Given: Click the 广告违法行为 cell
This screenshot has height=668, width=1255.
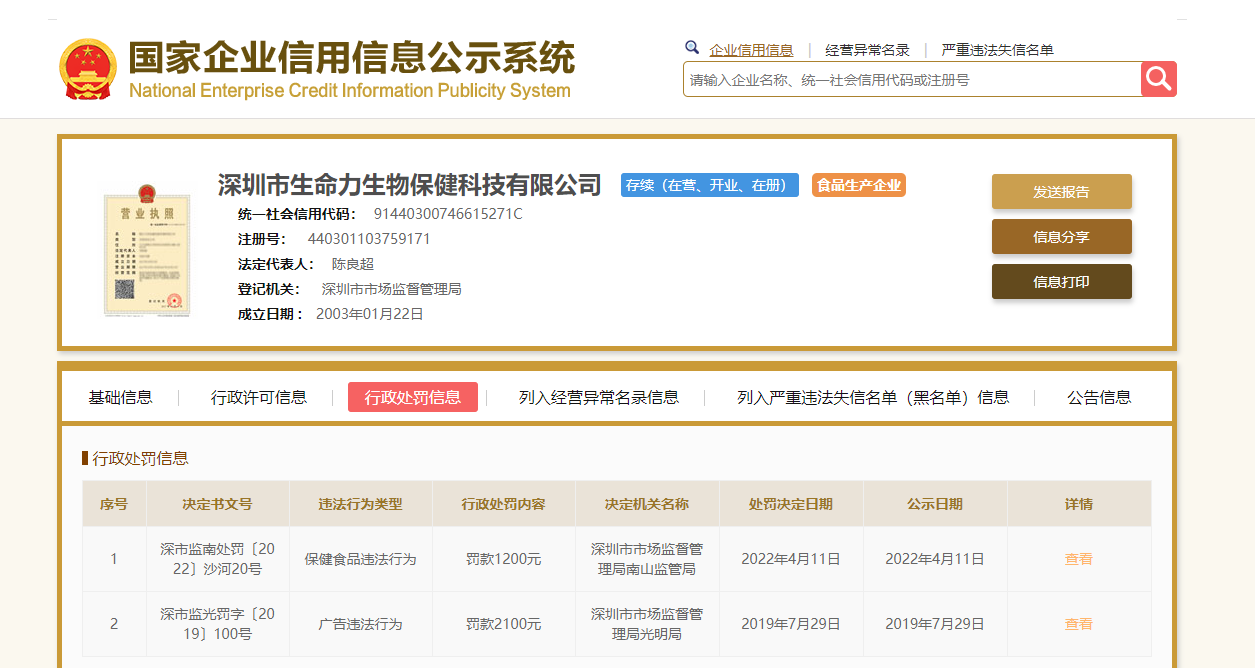Looking at the screenshot, I should coord(361,624).
